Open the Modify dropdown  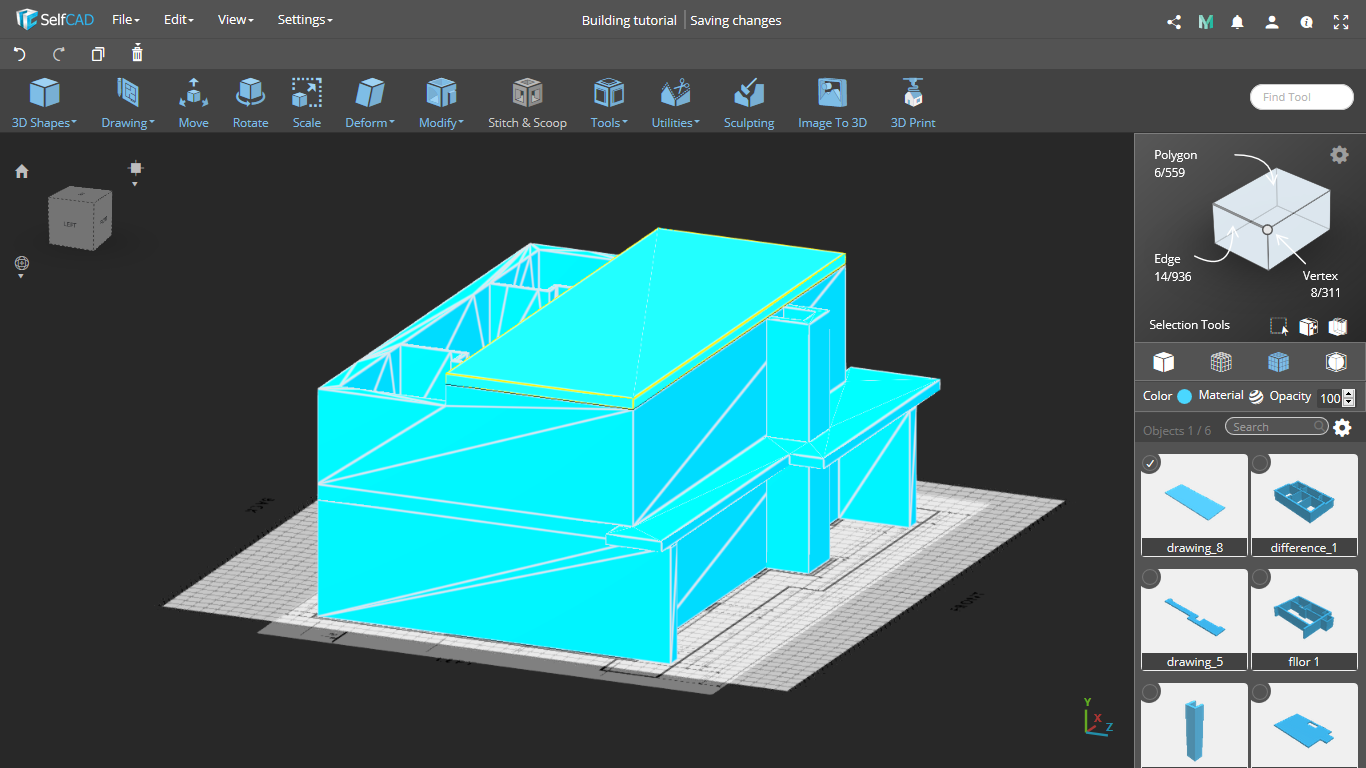(441, 104)
